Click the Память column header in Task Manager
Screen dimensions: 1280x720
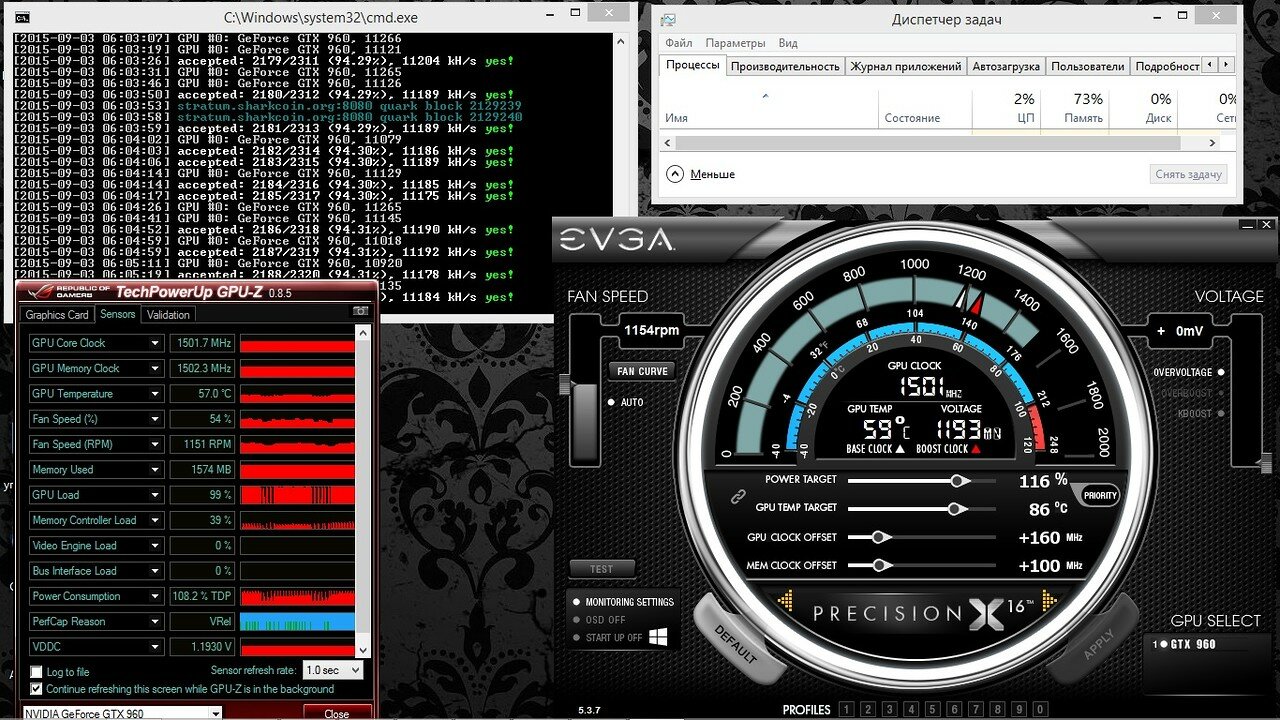pyautogui.click(x=1074, y=109)
